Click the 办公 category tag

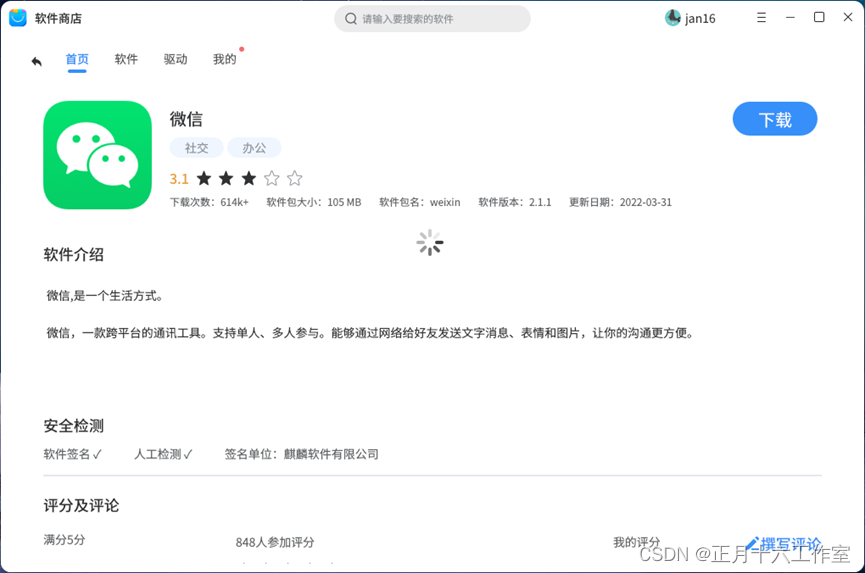tap(254, 148)
